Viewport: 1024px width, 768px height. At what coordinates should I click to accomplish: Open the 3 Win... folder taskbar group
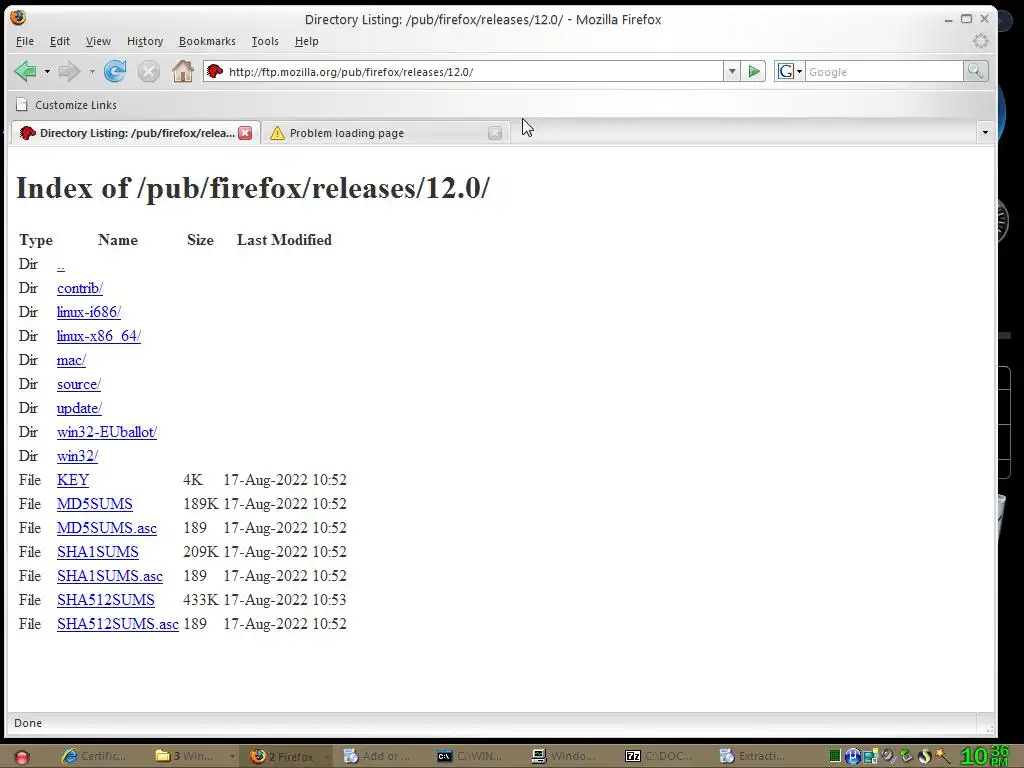tap(194, 756)
